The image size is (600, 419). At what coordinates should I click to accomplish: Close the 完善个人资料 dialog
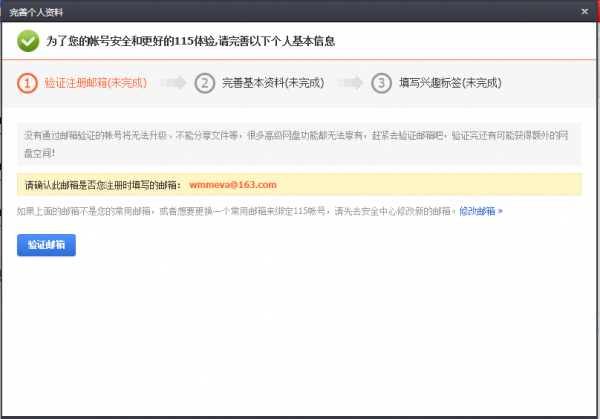click(x=584, y=11)
